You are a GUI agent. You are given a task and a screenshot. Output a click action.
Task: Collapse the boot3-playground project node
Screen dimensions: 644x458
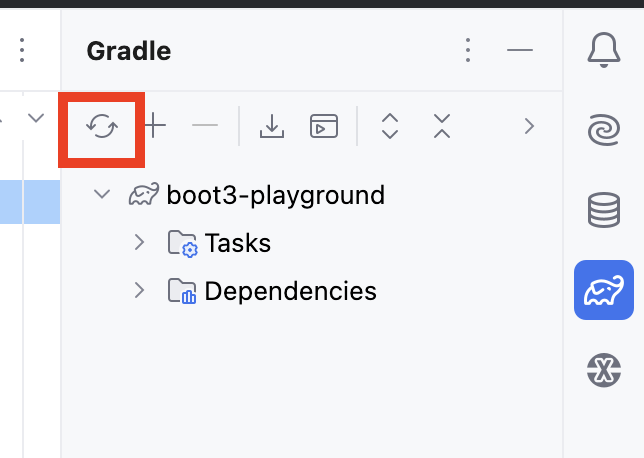(102, 194)
